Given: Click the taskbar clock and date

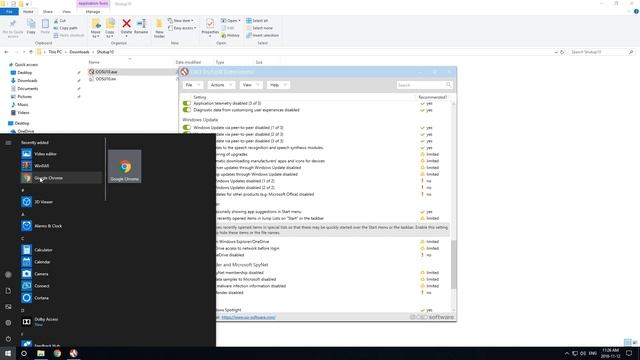Looking at the screenshot, I should [610, 353].
